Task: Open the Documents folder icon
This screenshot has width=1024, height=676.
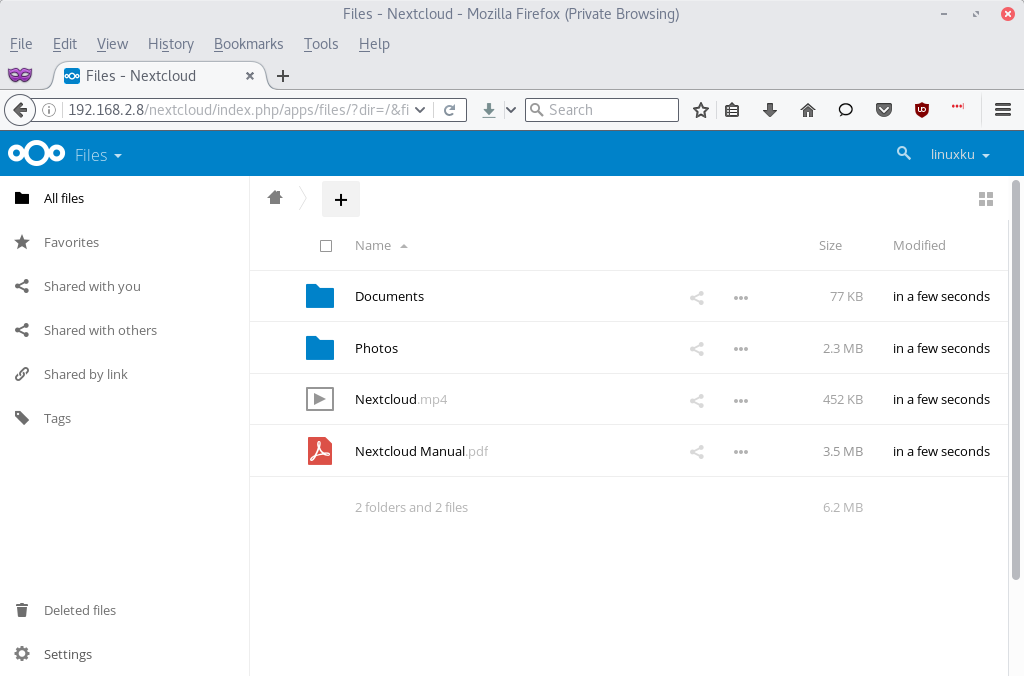Action: pos(320,296)
